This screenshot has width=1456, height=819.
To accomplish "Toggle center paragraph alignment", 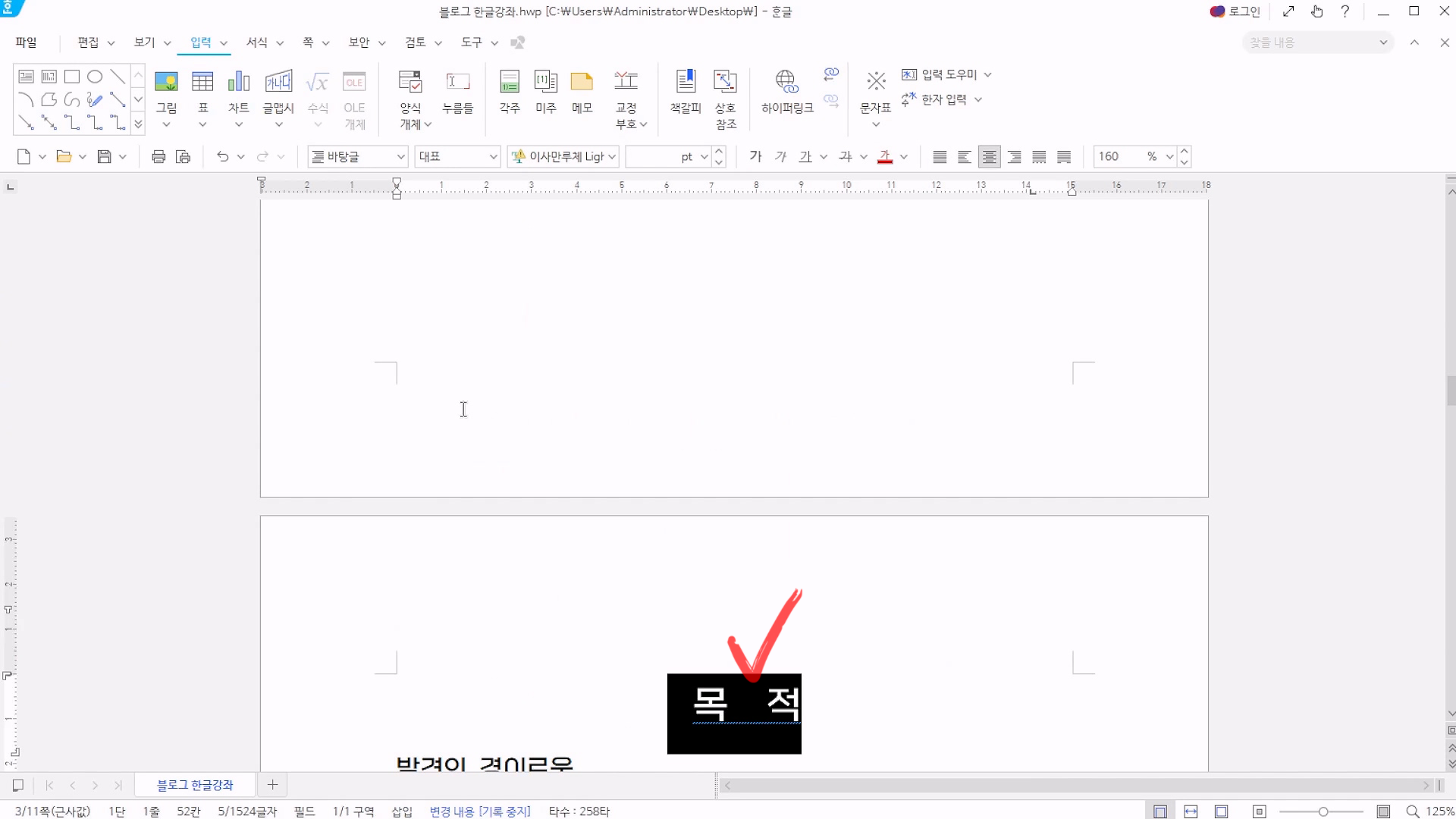I will pyautogui.click(x=989, y=157).
